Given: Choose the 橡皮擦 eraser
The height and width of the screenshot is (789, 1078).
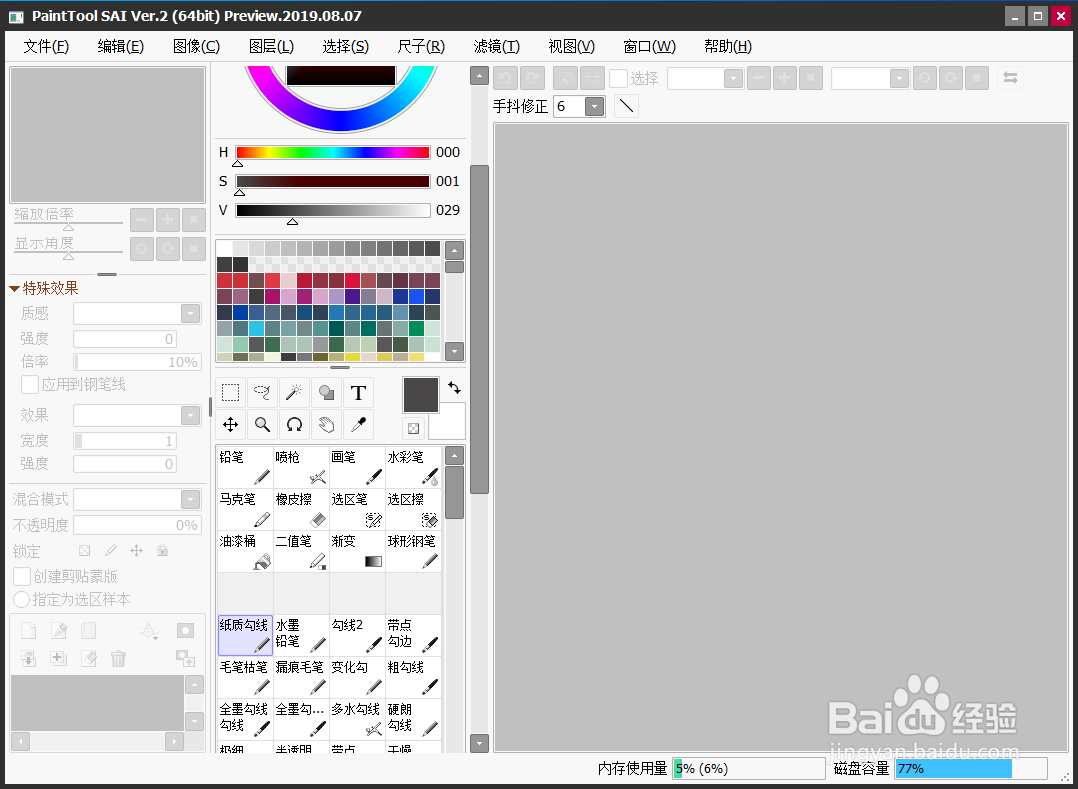Looking at the screenshot, I should [301, 509].
